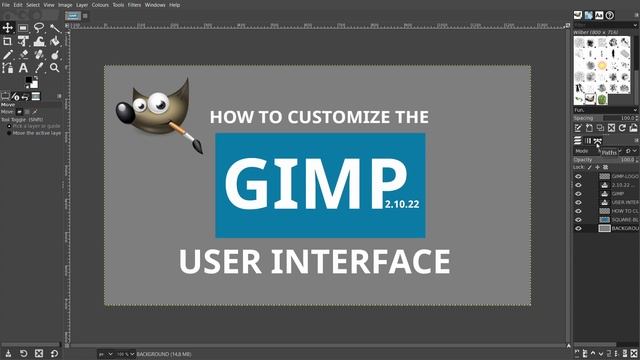640x360 pixels.
Task: Delete the selected brush
Action: point(611,128)
